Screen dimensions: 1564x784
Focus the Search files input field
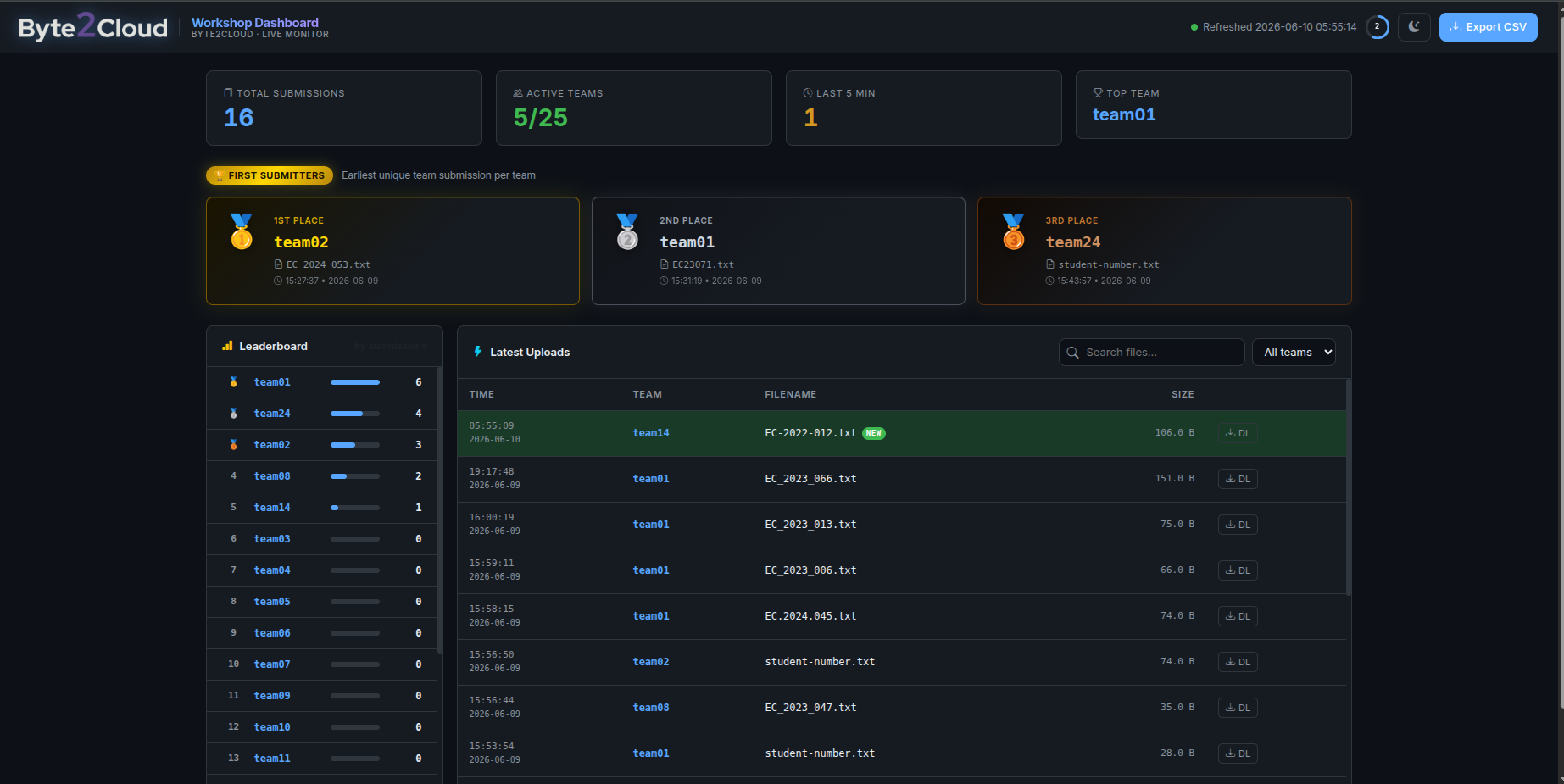1151,353
